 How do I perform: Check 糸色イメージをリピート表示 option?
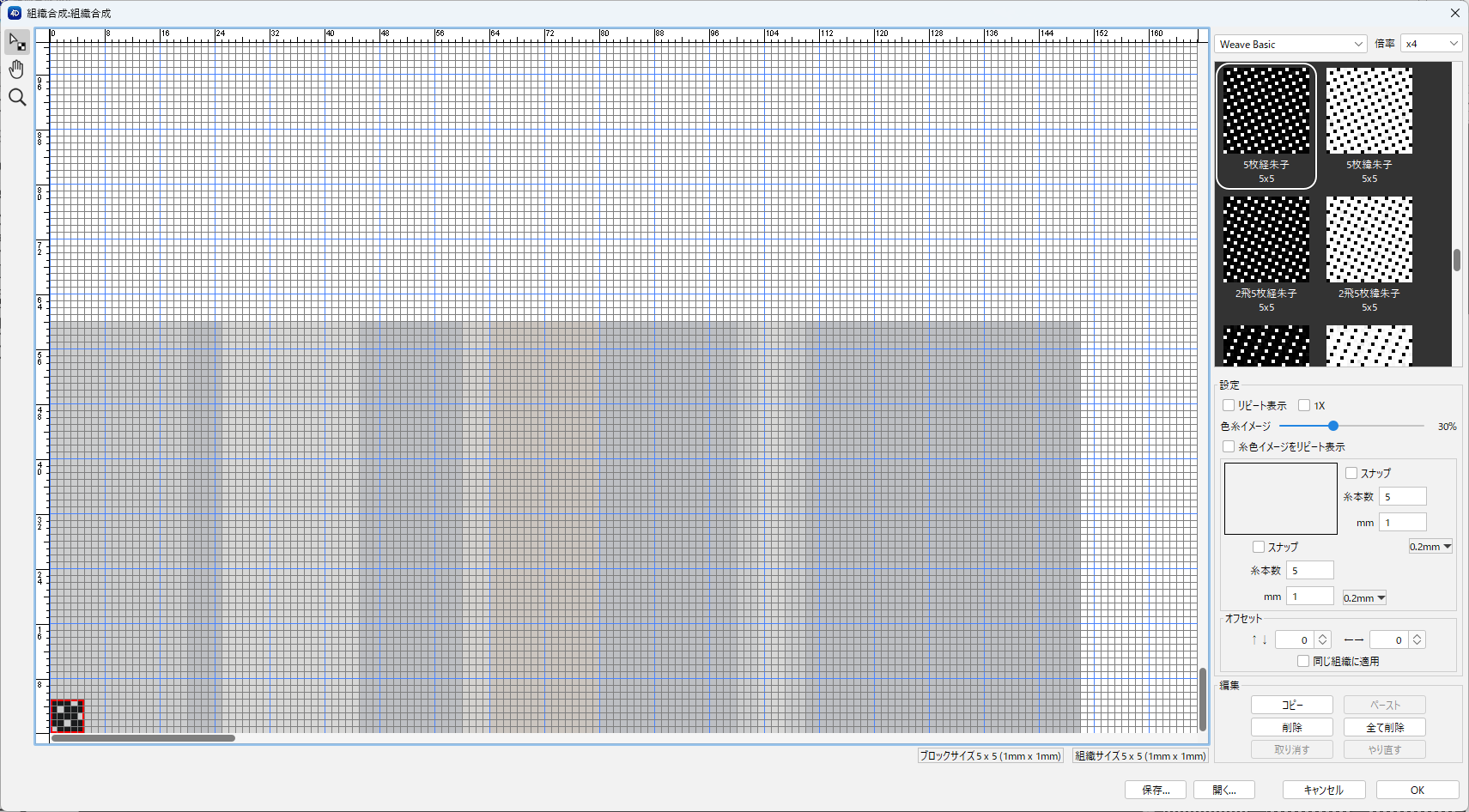point(1229,446)
